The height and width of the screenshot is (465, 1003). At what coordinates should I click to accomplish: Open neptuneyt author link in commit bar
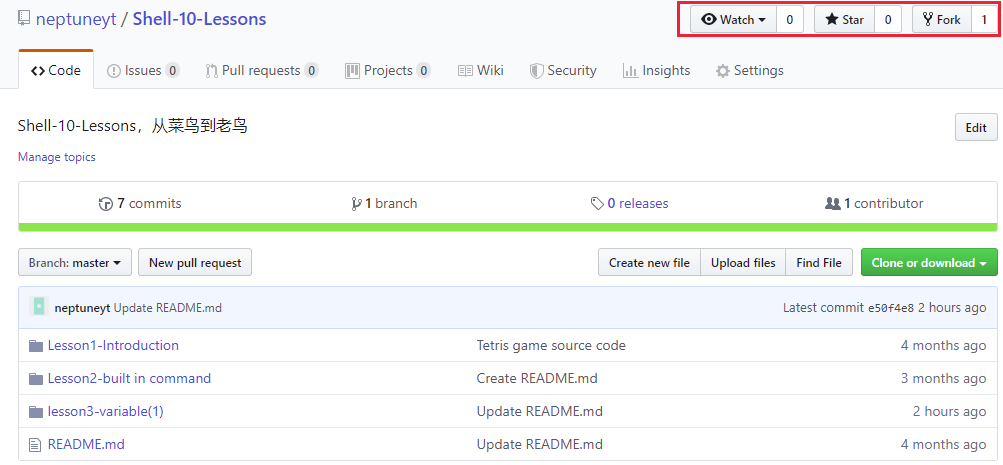[x=83, y=308]
